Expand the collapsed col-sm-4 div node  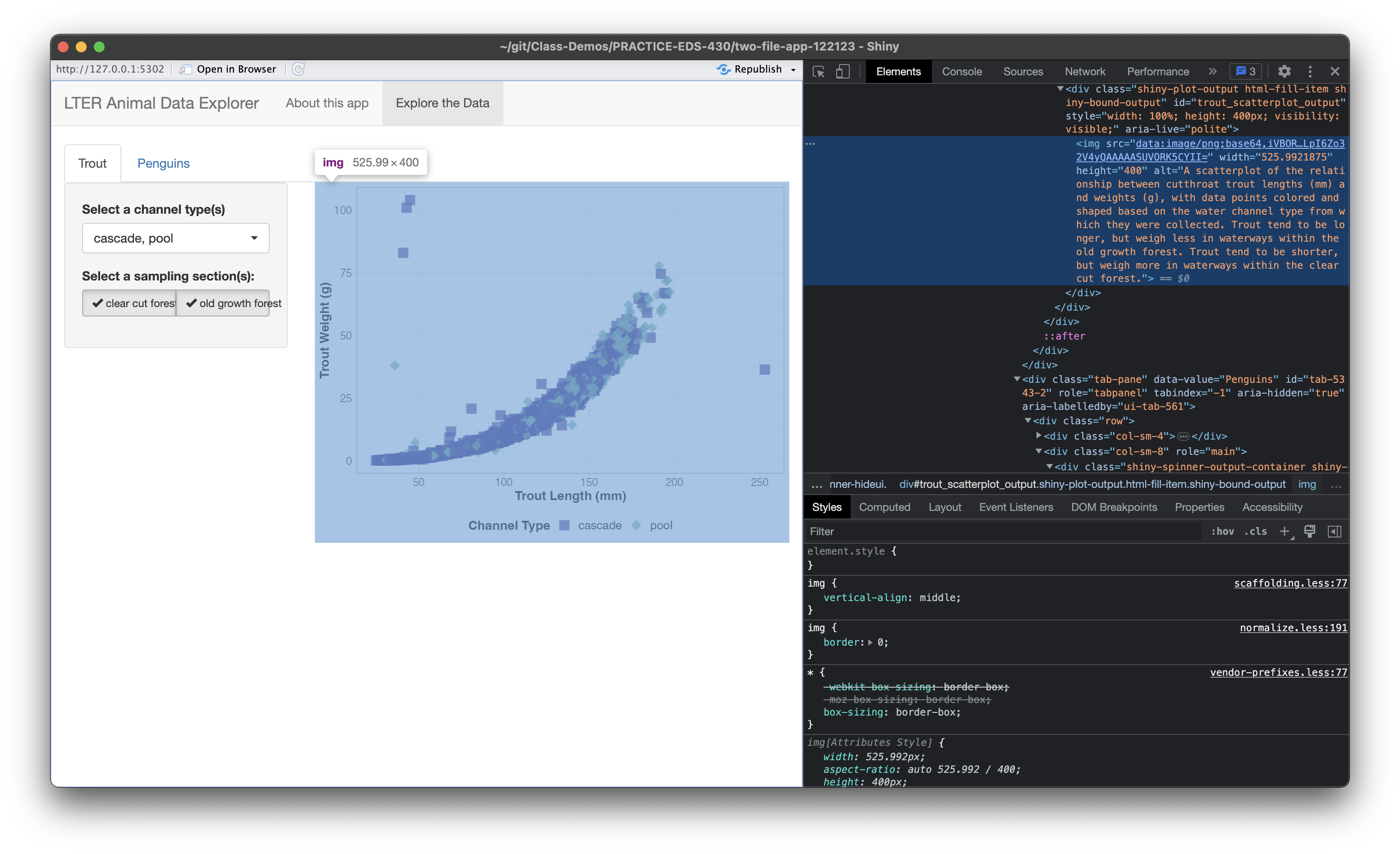1039,436
